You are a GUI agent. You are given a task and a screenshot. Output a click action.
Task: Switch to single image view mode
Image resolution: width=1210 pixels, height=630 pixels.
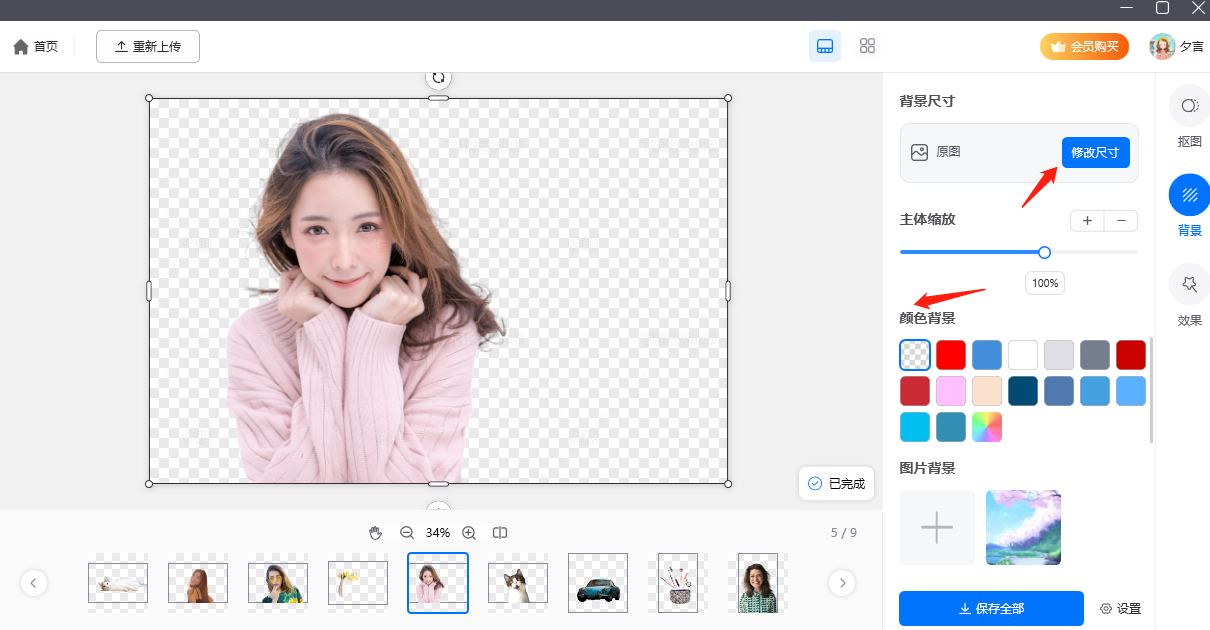tap(825, 46)
